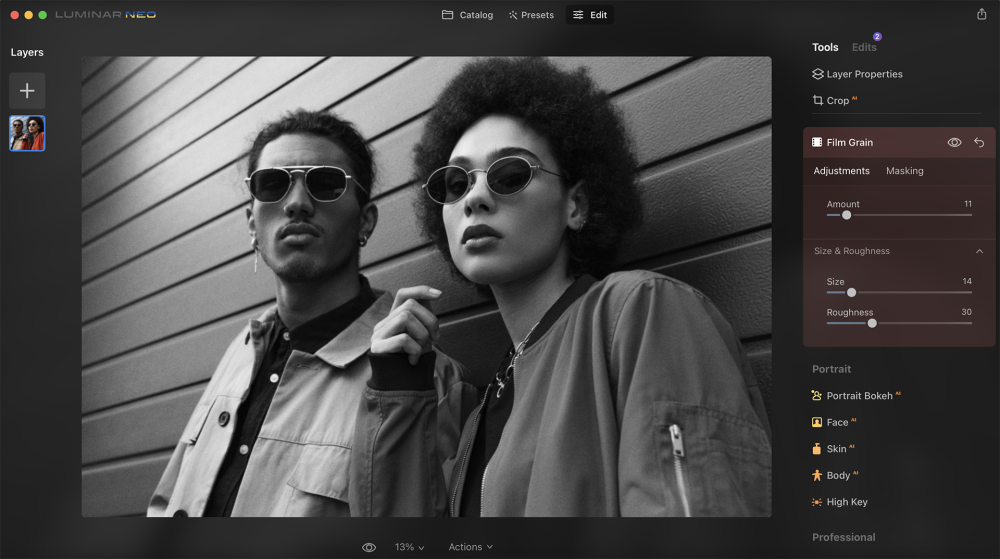Open the Crop tool
The height and width of the screenshot is (559, 1000).
click(834, 101)
